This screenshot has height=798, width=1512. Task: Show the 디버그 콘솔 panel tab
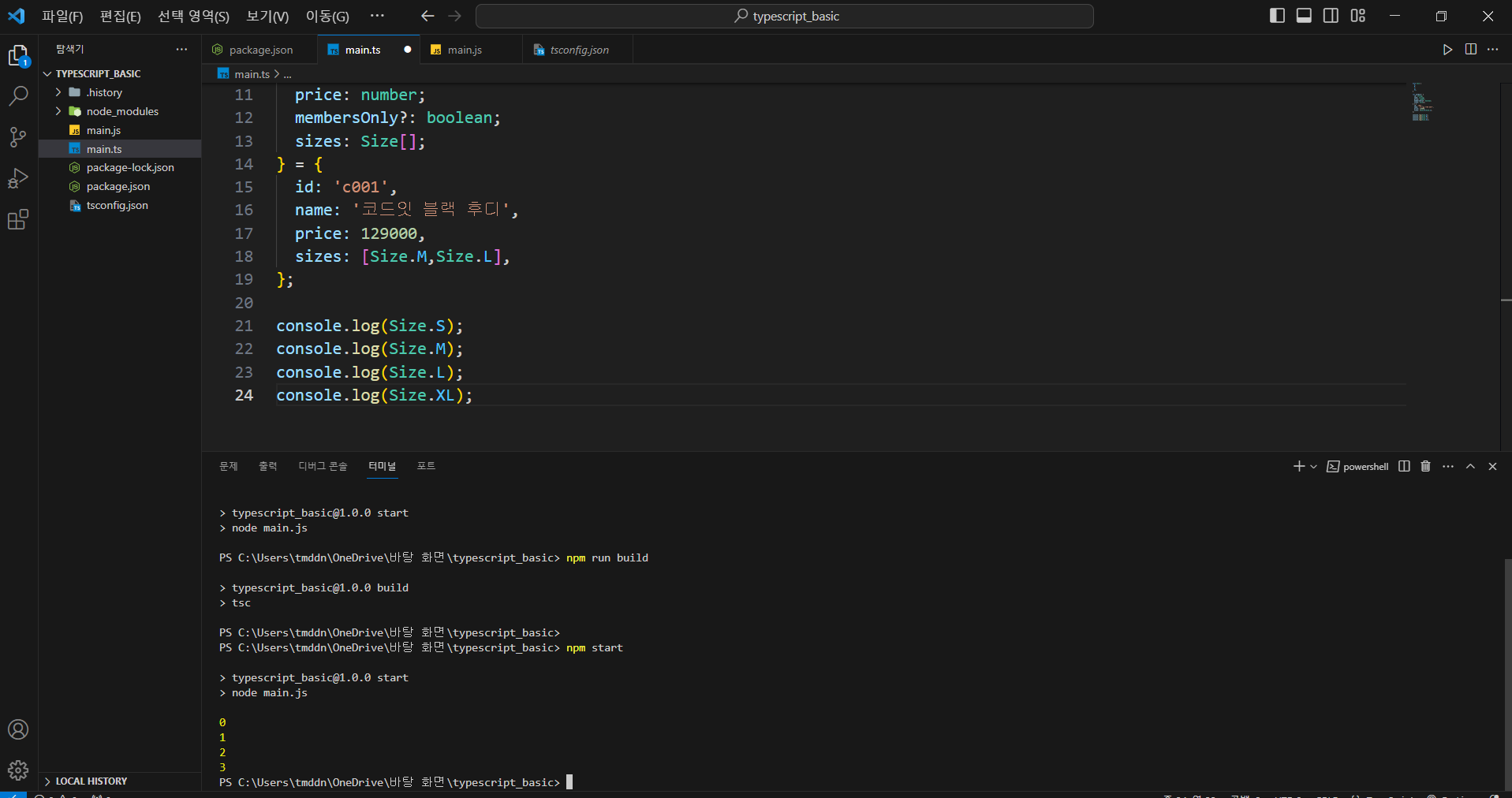[x=323, y=466]
